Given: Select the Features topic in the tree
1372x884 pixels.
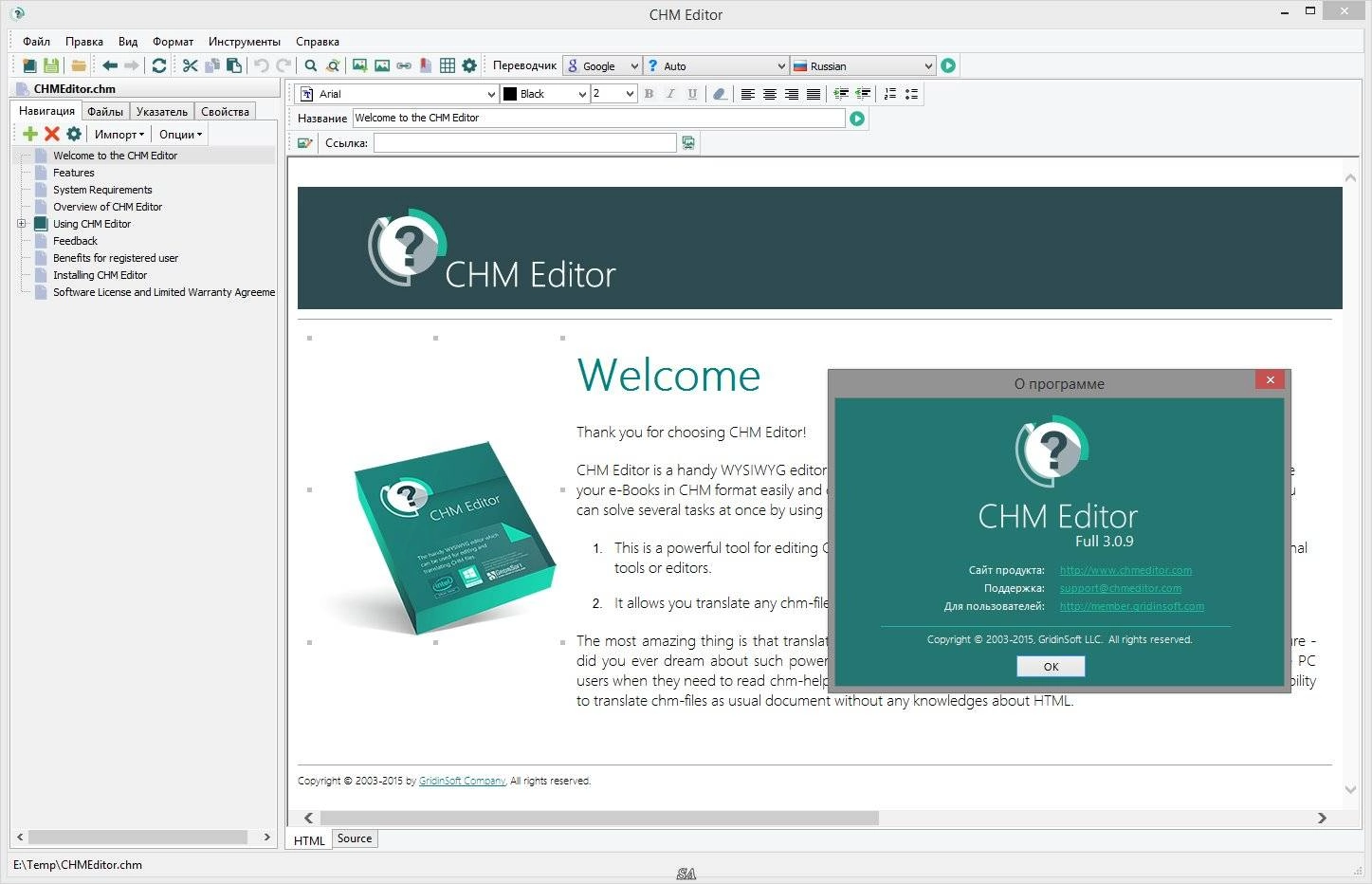Looking at the screenshot, I should (x=74, y=173).
